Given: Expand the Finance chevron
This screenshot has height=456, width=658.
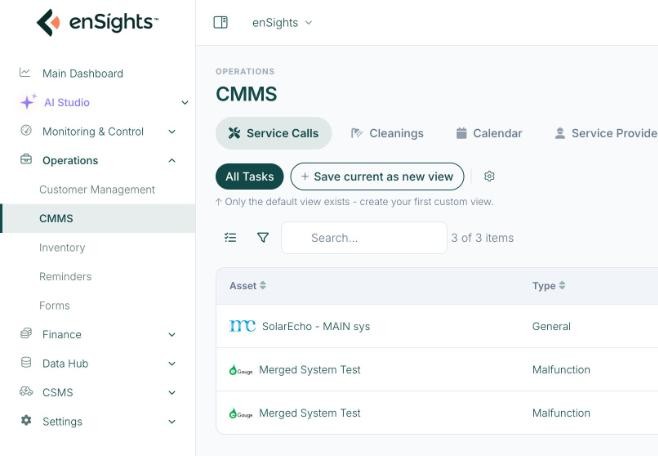Looking at the screenshot, I should [x=172, y=335].
